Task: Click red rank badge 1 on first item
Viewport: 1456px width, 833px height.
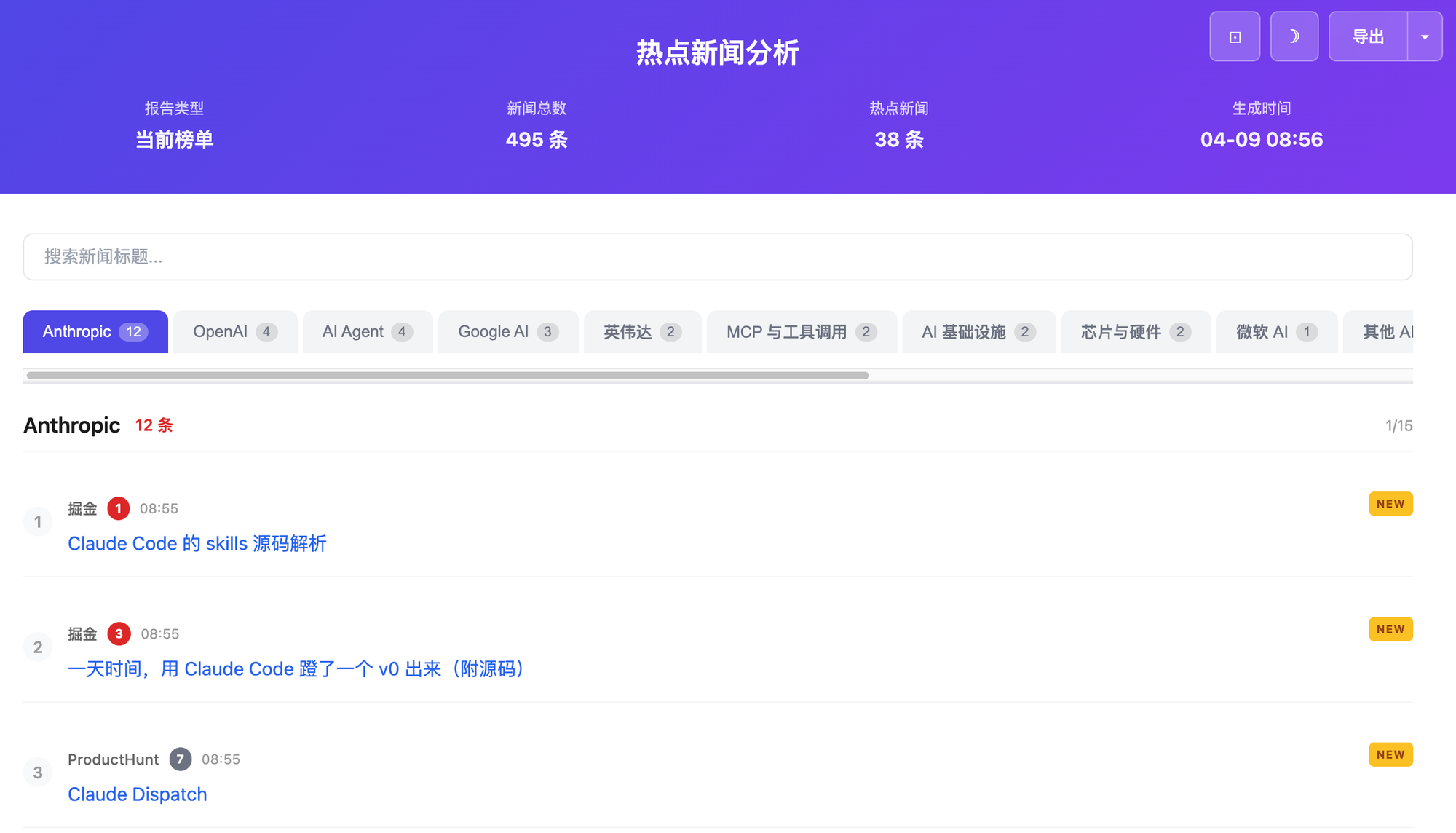Action: pos(118,508)
